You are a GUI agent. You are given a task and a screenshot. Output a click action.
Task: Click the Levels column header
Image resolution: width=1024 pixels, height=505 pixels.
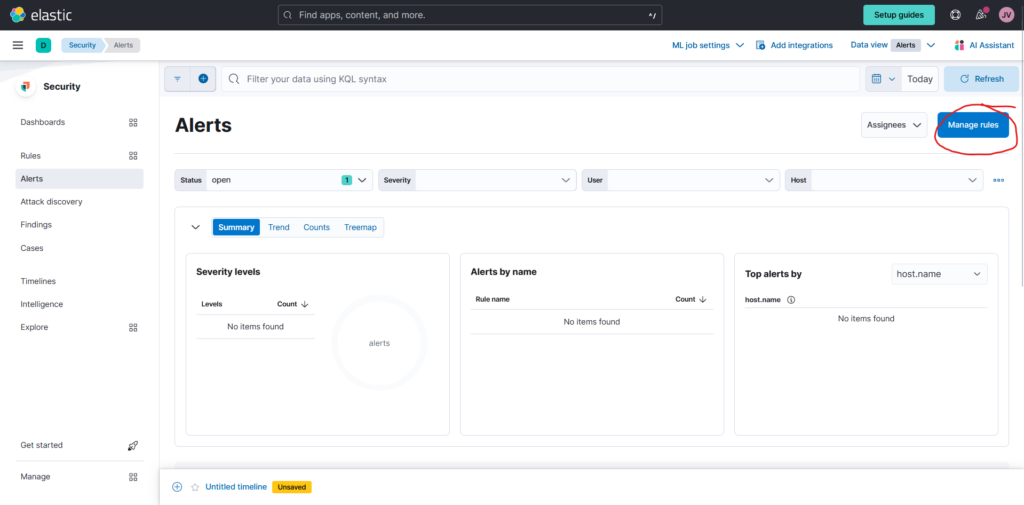[x=212, y=304]
